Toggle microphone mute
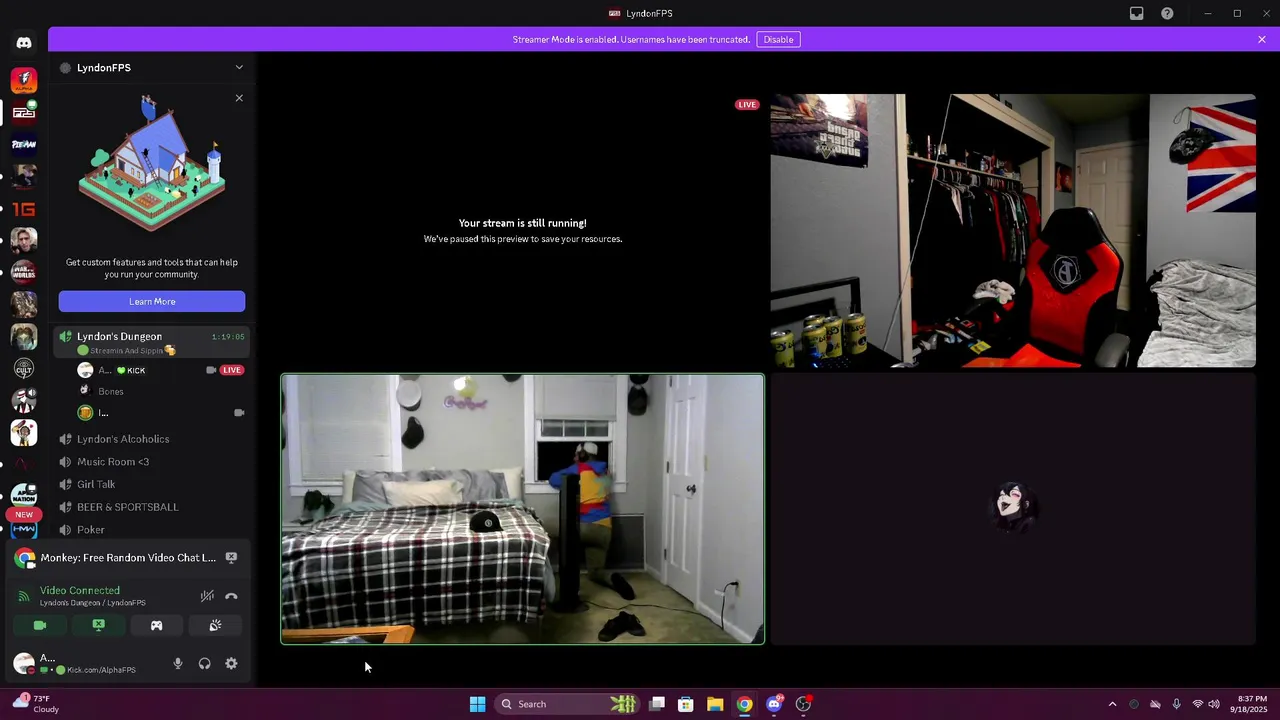1280x720 pixels. pos(178,663)
